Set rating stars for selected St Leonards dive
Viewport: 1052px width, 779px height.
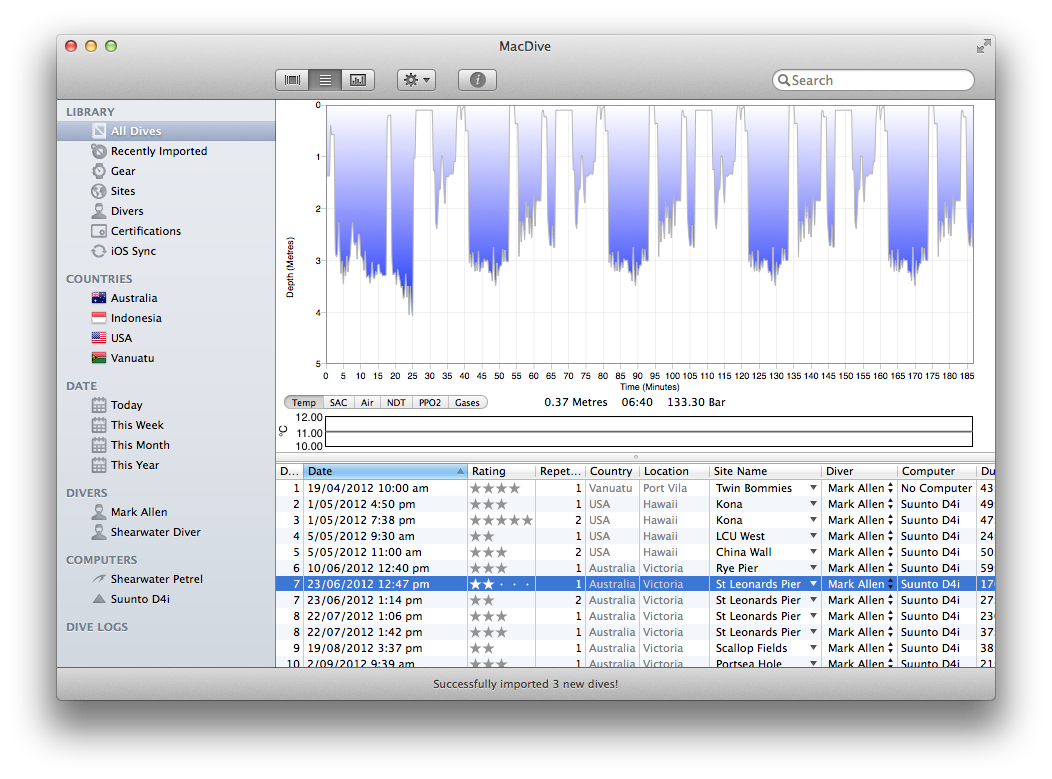501,584
